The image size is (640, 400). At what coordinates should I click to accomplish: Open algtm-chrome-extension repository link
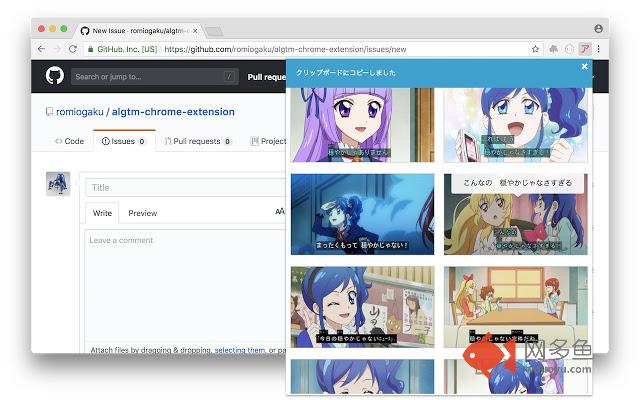[x=173, y=112]
